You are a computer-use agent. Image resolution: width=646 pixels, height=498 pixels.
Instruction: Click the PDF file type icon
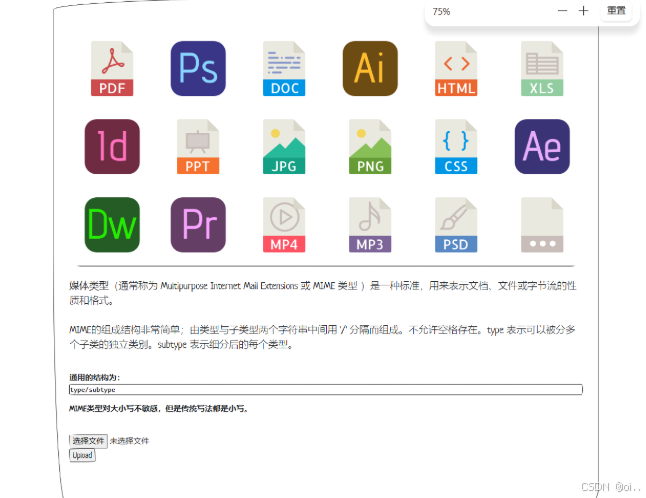click(x=112, y=68)
